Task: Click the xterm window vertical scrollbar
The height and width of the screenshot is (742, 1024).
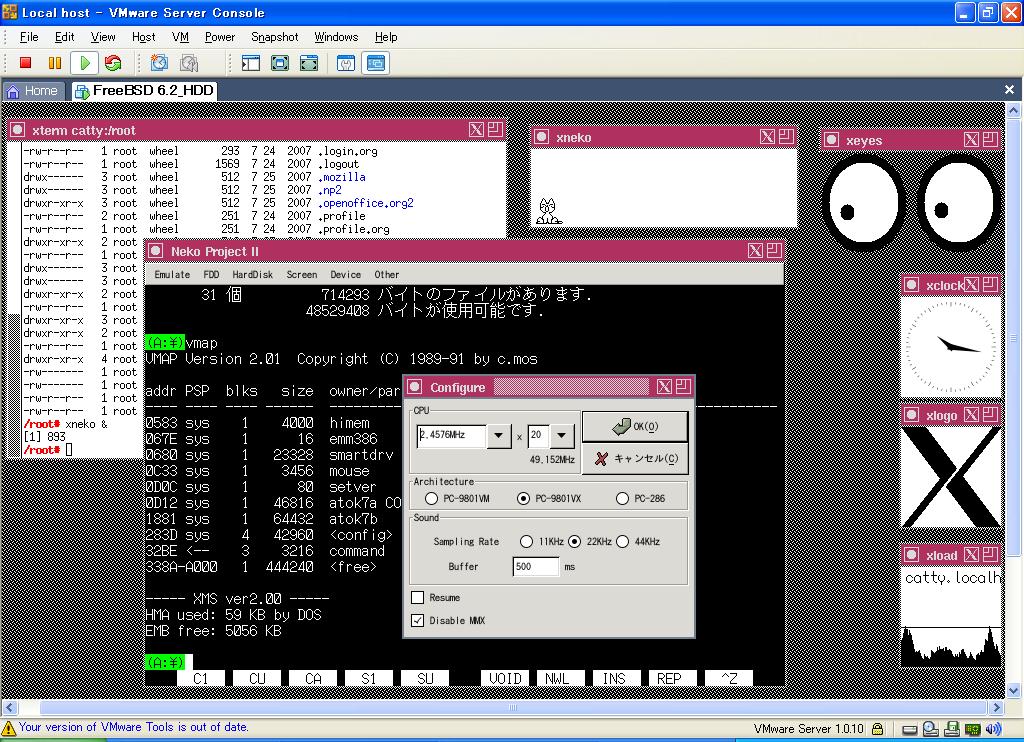Action: (14, 300)
